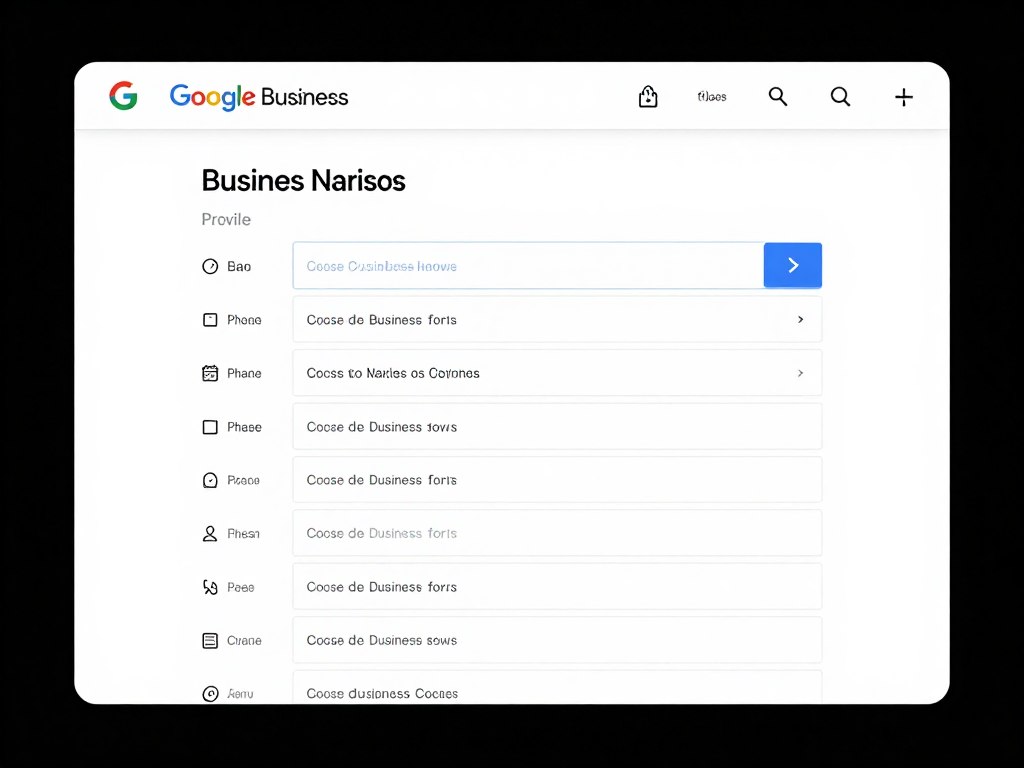The image size is (1024, 768).
Task: Click the "Coose de Business forrs" field
Action: 557,586
